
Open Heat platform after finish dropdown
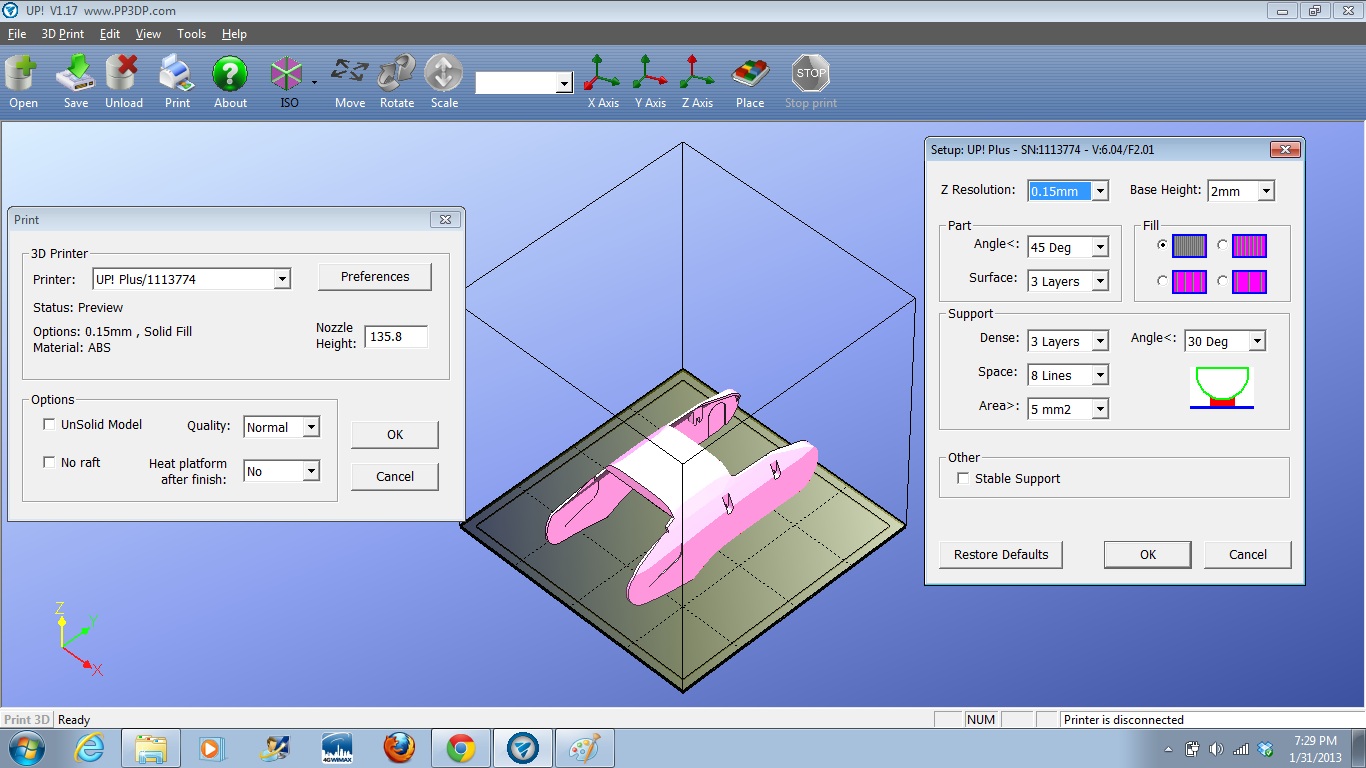311,471
